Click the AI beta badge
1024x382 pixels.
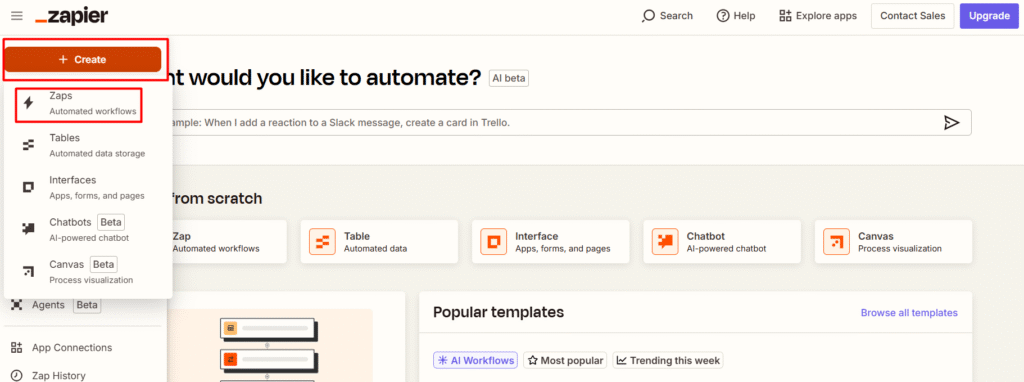[x=509, y=78]
